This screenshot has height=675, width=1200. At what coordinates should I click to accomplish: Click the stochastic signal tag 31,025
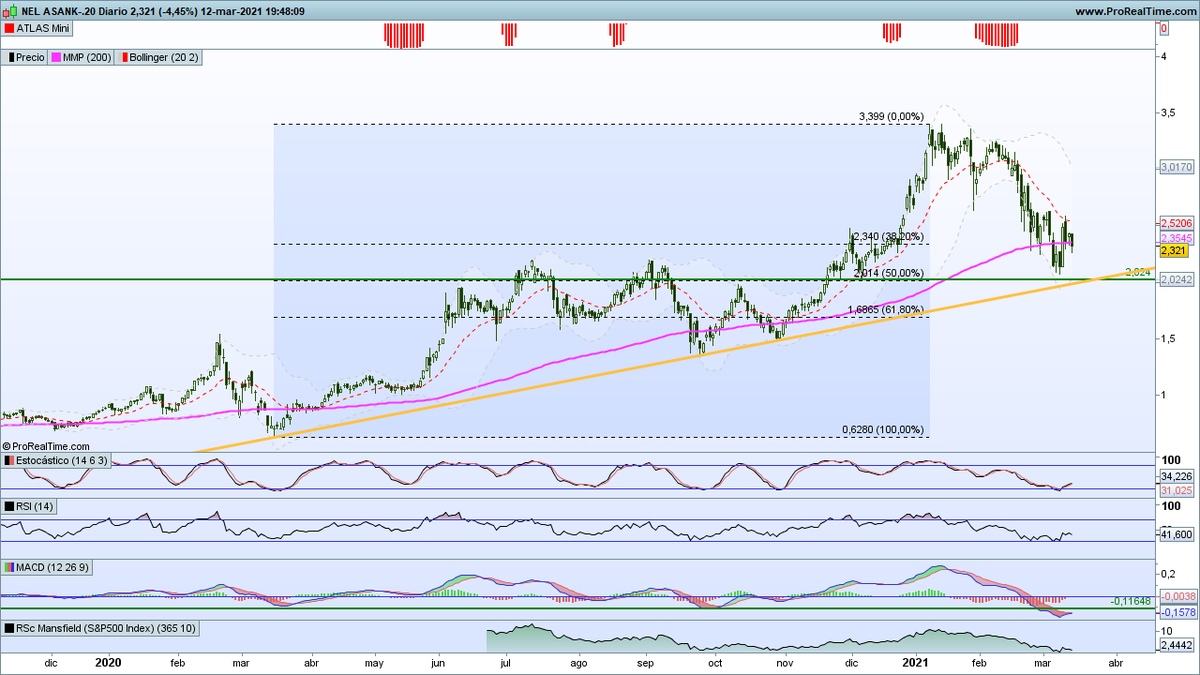coord(1175,490)
